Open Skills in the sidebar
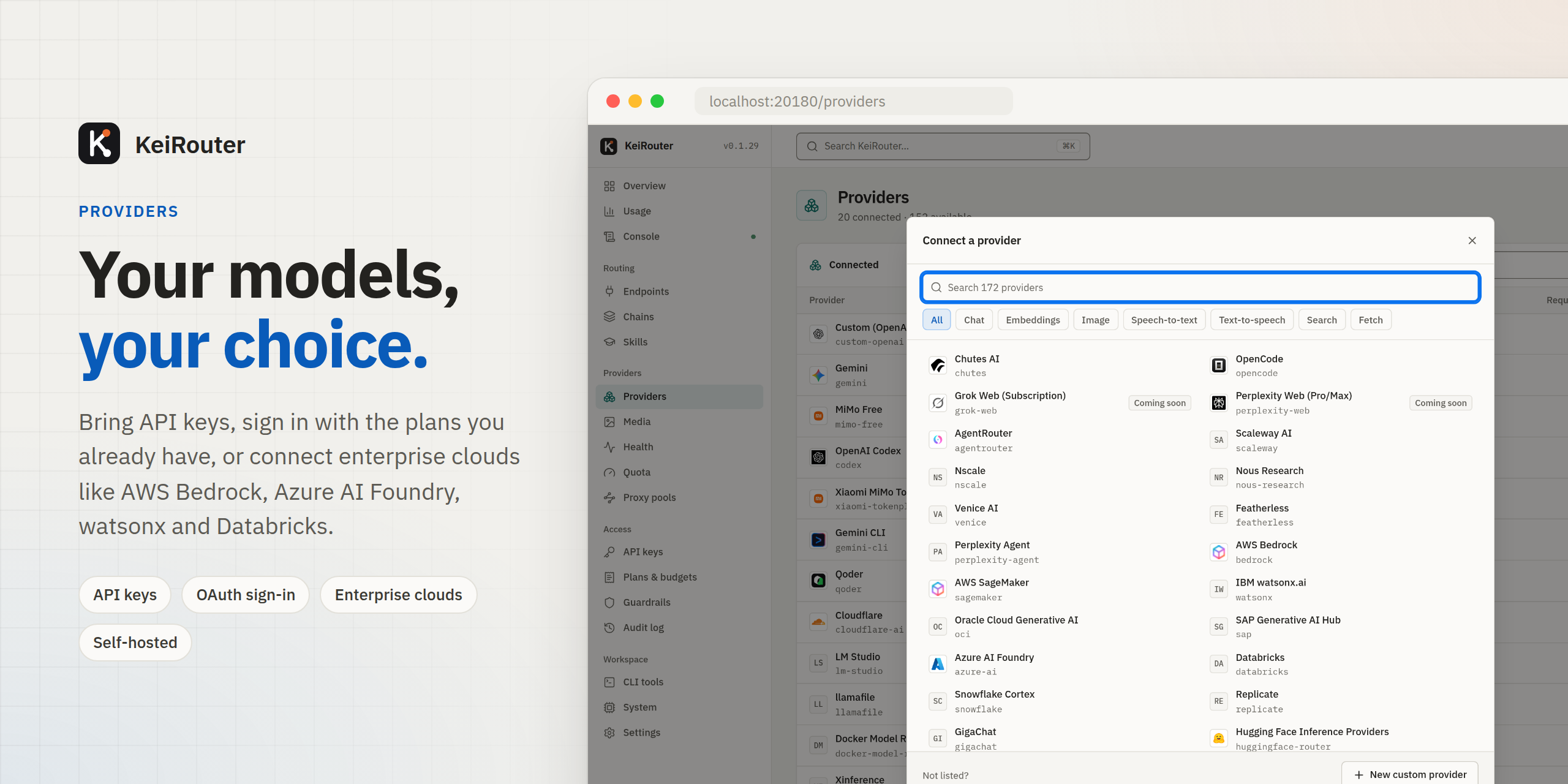The image size is (1568, 784). tap(679, 342)
